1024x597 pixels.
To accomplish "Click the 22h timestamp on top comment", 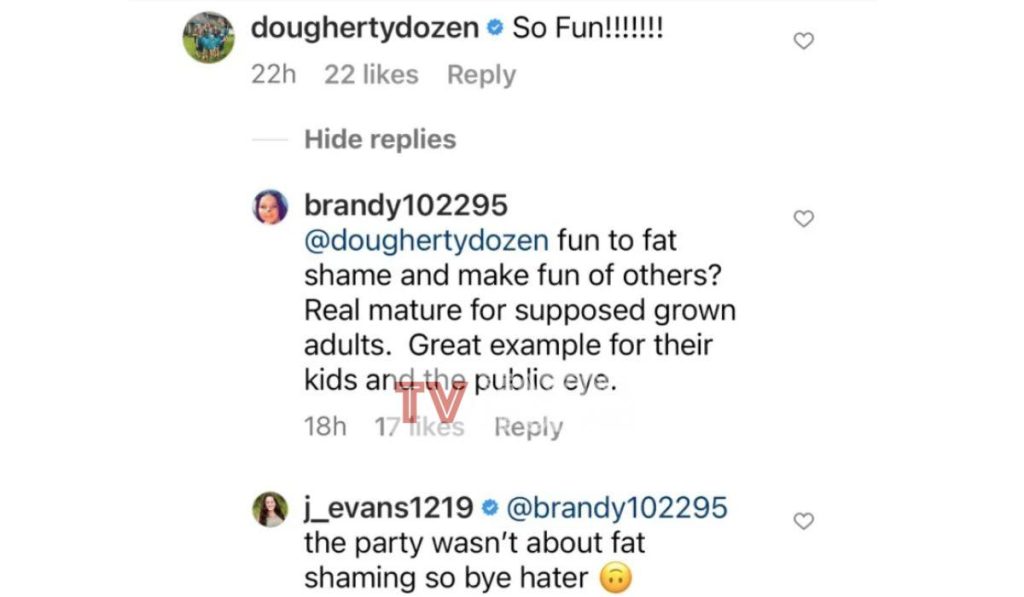I will point(273,74).
